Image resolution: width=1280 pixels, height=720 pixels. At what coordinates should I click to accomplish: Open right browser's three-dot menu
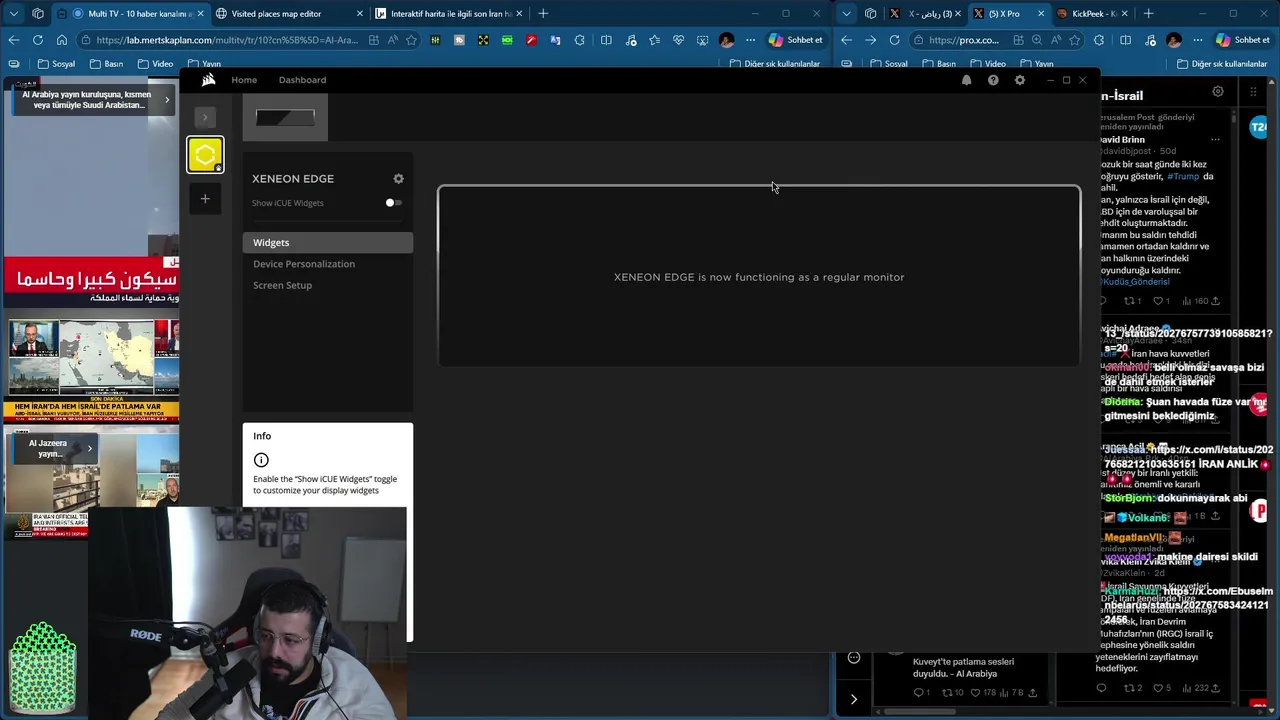[x=1197, y=40]
